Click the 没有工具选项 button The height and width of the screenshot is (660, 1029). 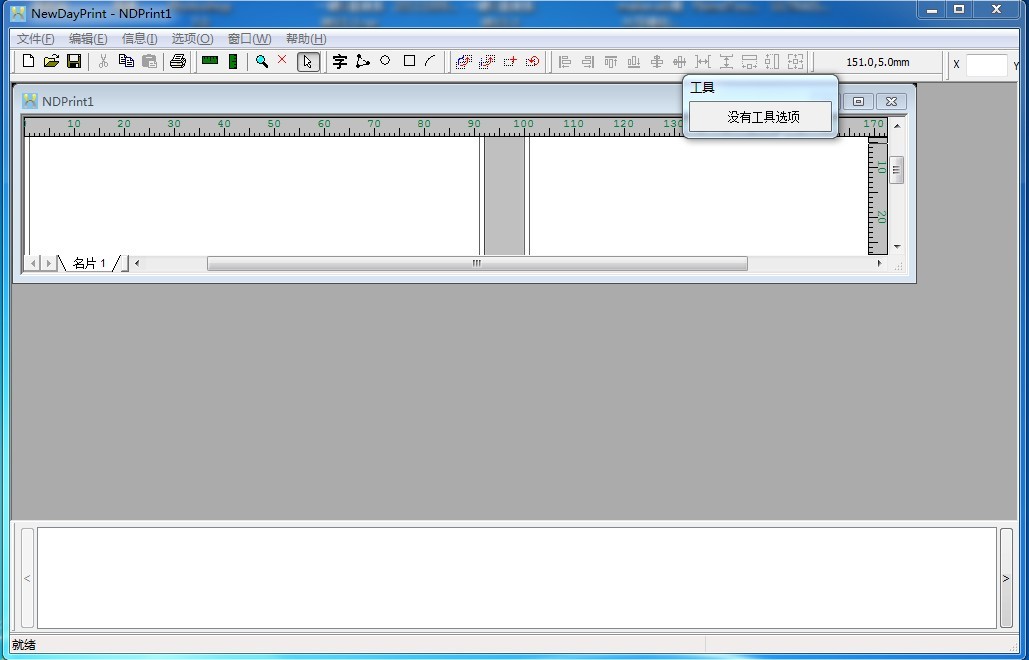(x=763, y=117)
